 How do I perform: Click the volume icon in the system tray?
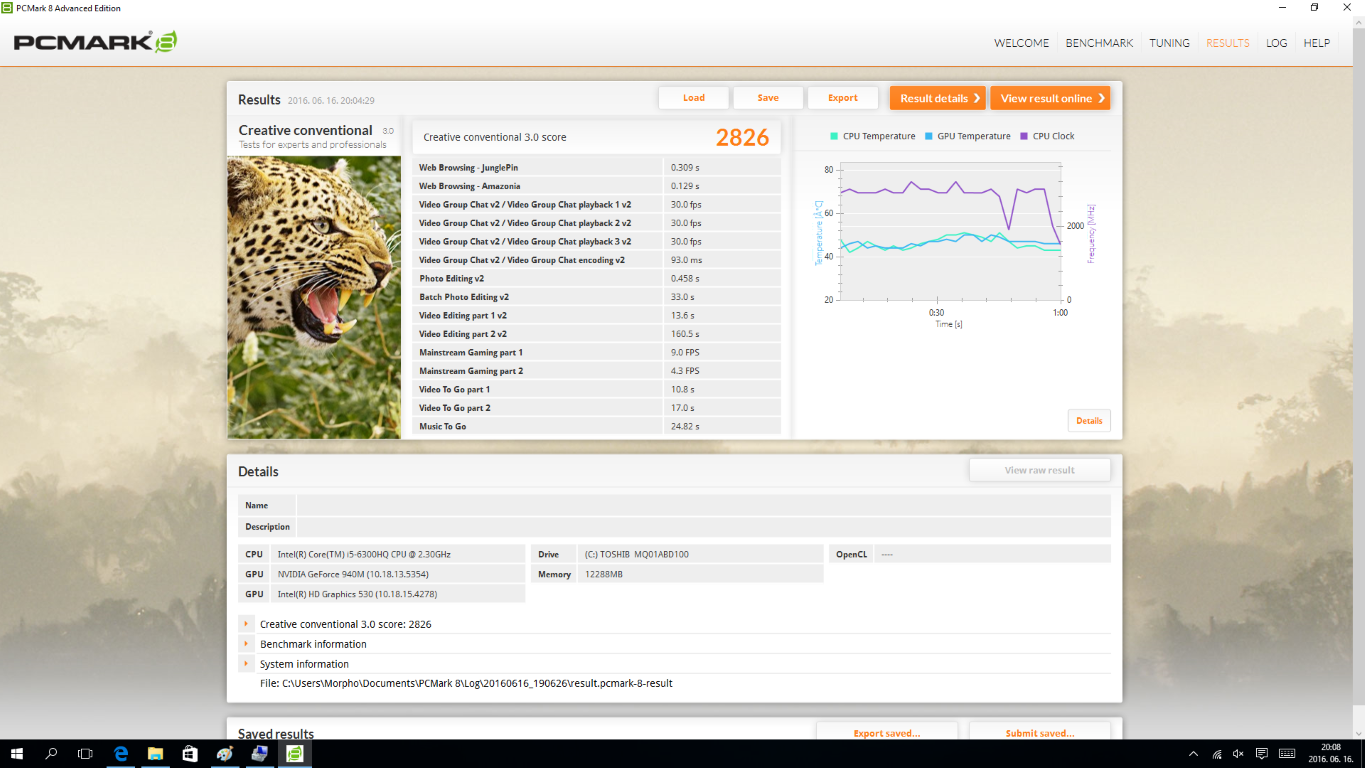1239,753
